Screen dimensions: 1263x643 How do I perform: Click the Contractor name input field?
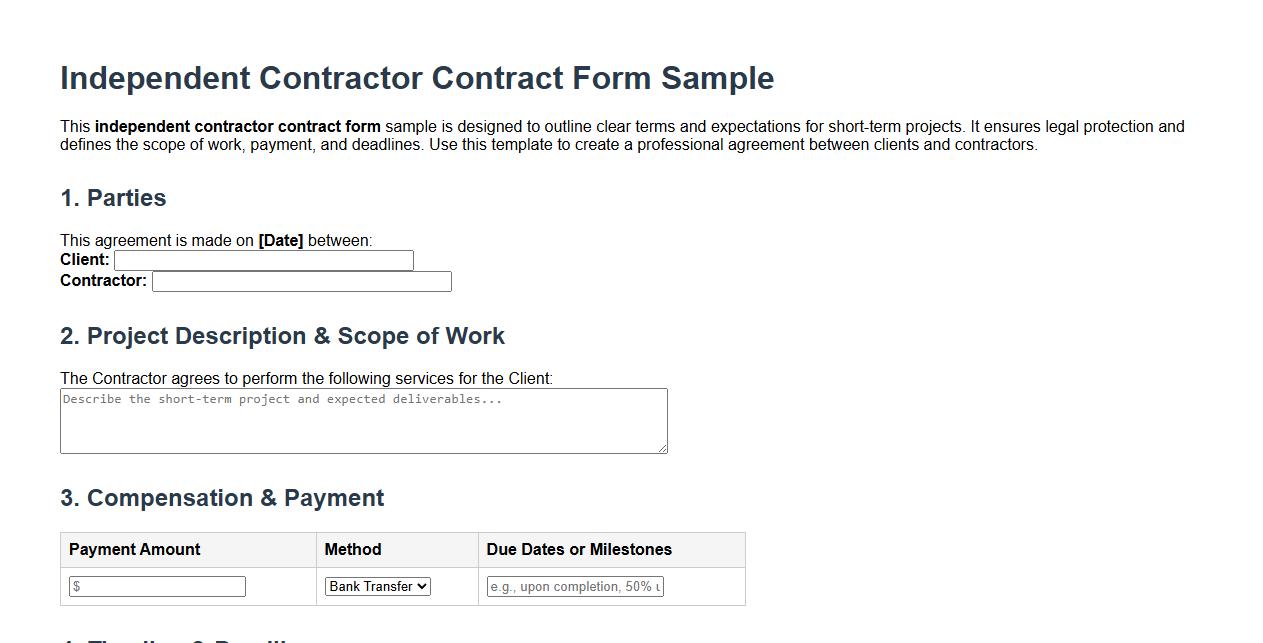tap(301, 281)
